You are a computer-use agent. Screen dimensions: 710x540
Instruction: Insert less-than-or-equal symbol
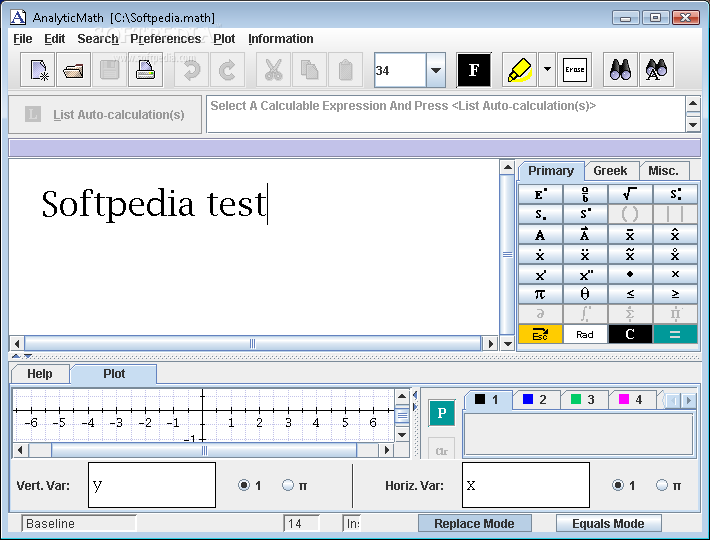click(630, 294)
